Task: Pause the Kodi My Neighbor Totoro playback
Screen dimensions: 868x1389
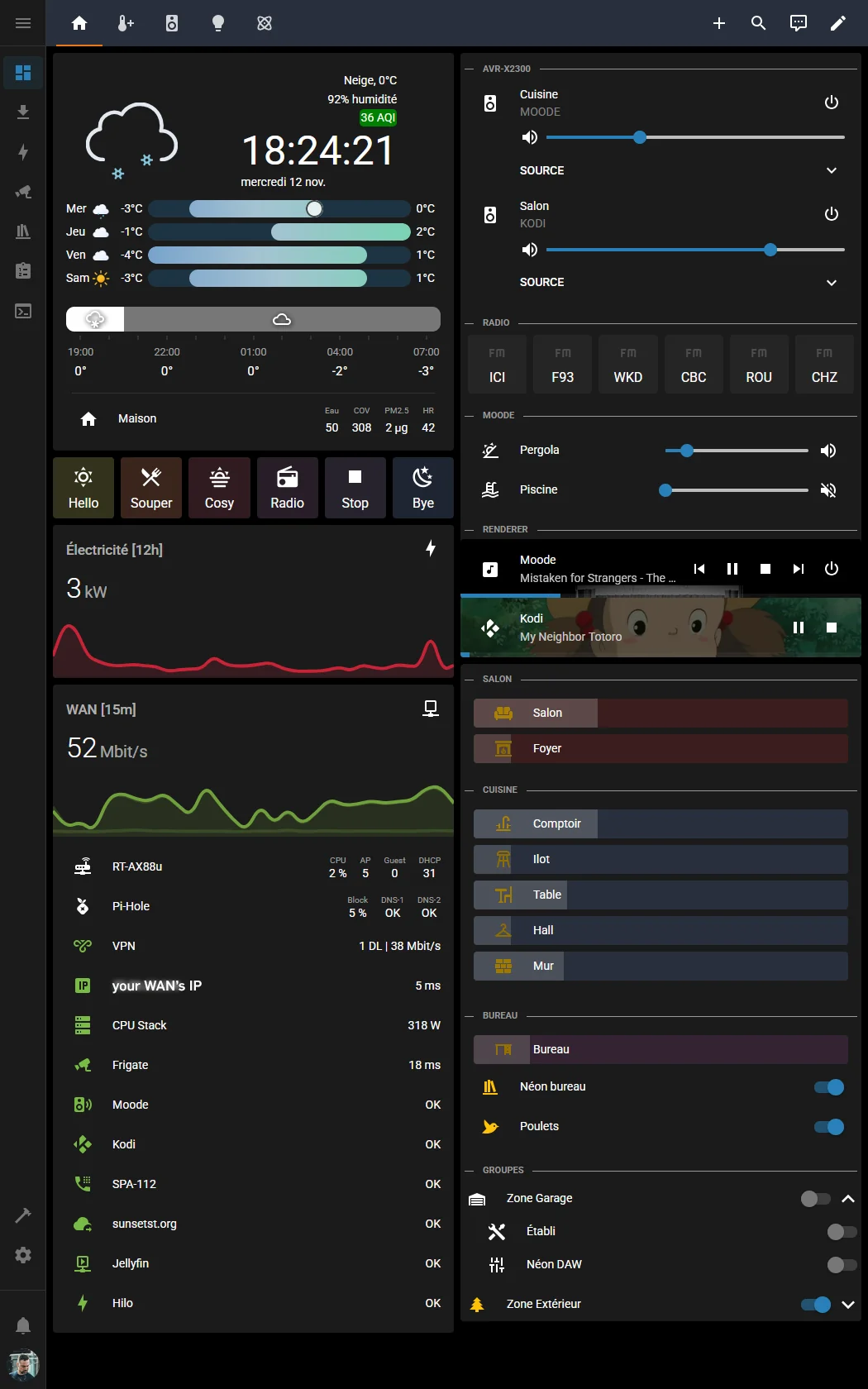Action: click(798, 628)
